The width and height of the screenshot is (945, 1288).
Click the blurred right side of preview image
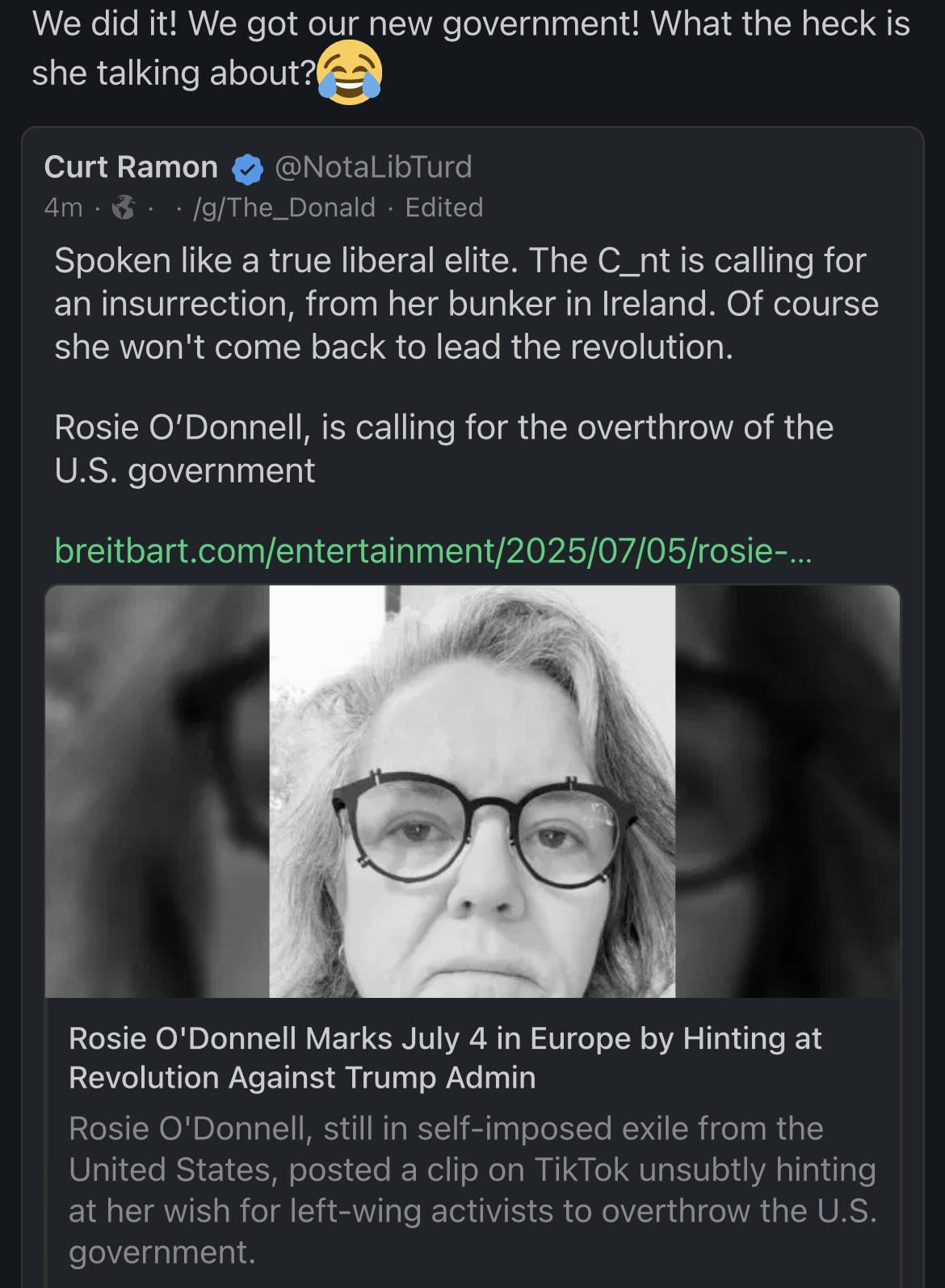pyautogui.click(x=787, y=791)
